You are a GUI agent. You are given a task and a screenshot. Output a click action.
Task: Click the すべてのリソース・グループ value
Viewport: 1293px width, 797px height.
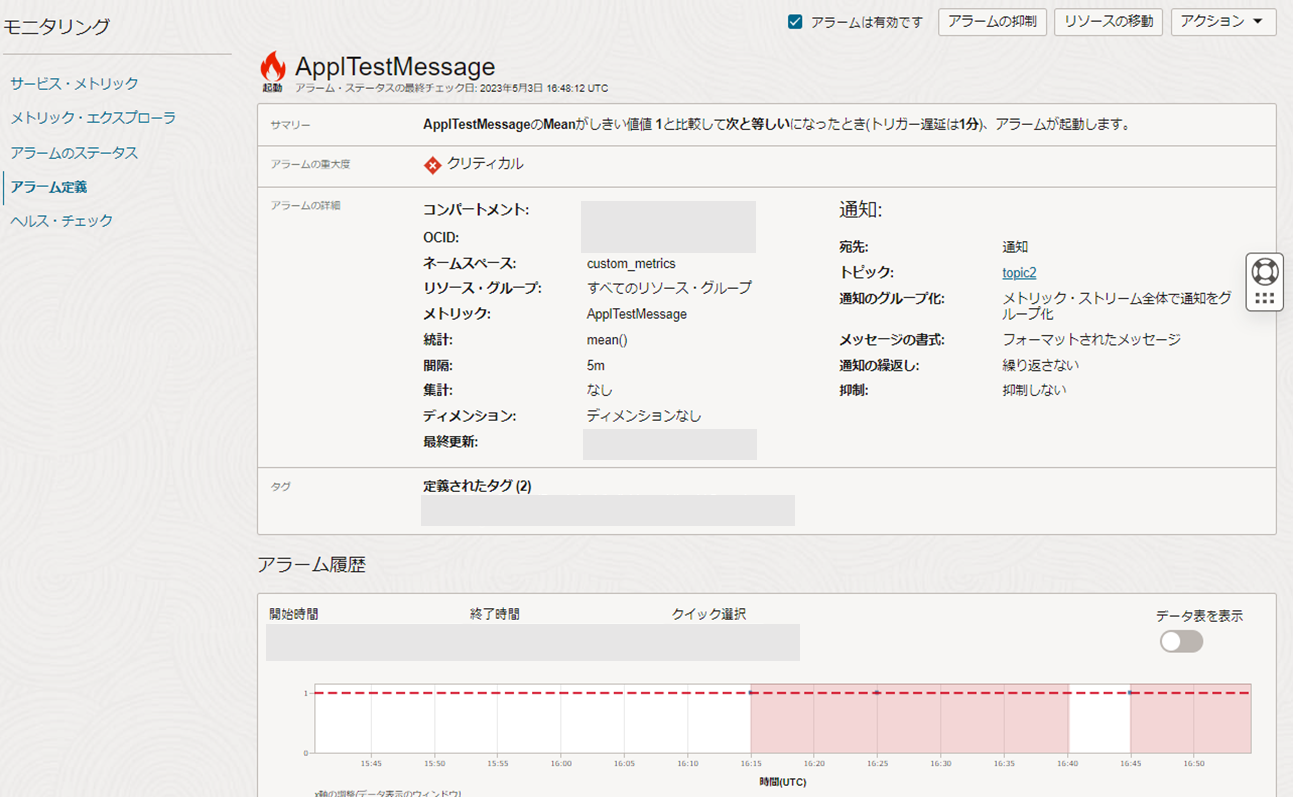pos(669,288)
